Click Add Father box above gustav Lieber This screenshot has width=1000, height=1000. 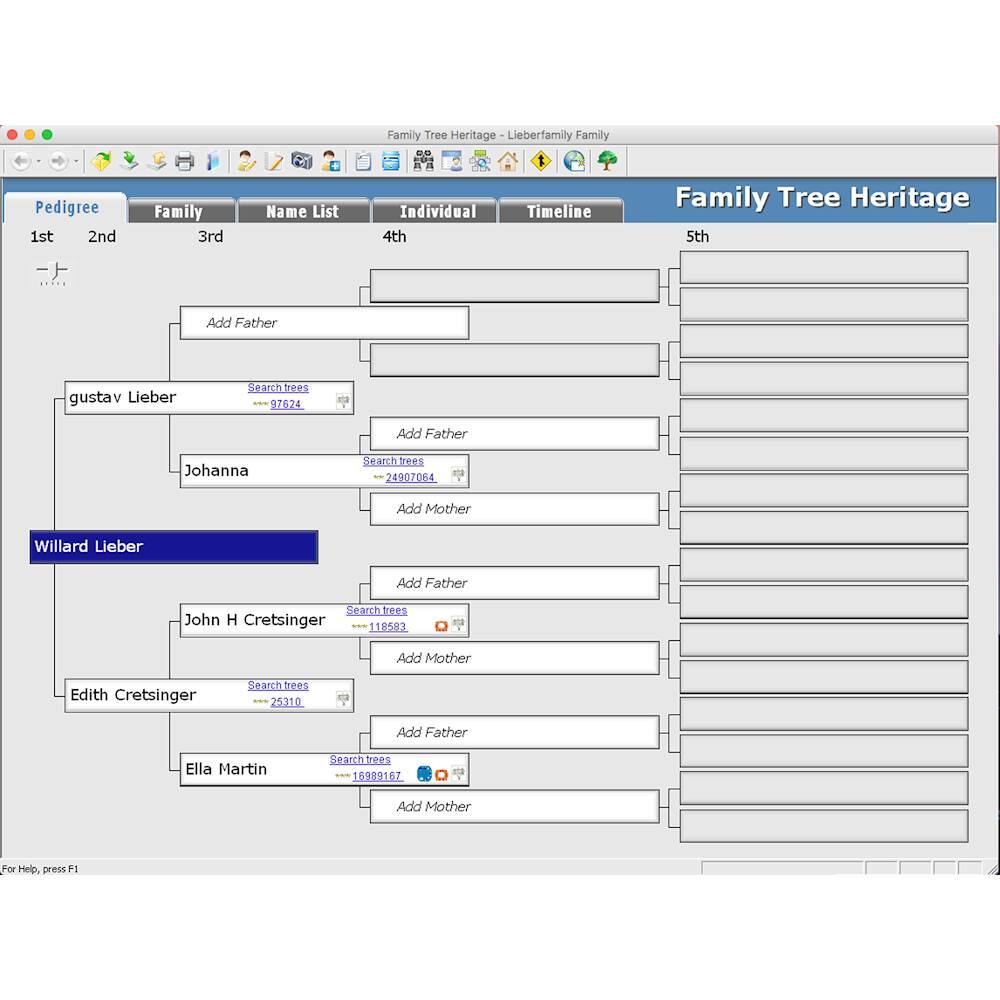(324, 323)
